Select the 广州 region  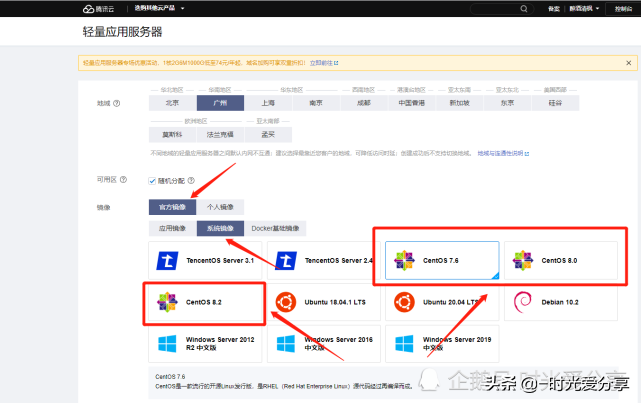pyautogui.click(x=220, y=103)
